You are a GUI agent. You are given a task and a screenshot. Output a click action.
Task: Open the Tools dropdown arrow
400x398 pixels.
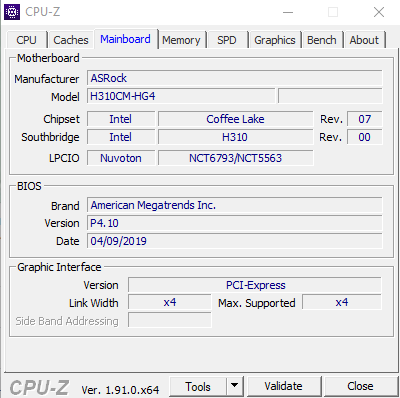point(235,386)
